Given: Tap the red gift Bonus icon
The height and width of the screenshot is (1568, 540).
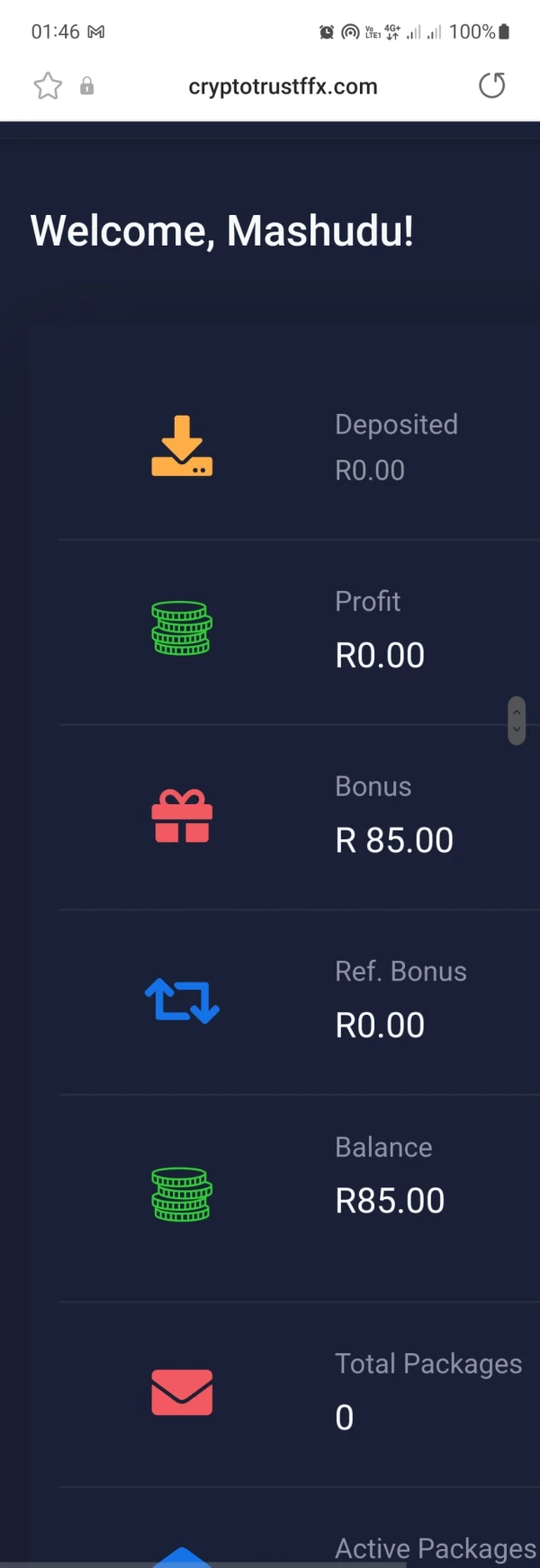Looking at the screenshot, I should point(182,816).
